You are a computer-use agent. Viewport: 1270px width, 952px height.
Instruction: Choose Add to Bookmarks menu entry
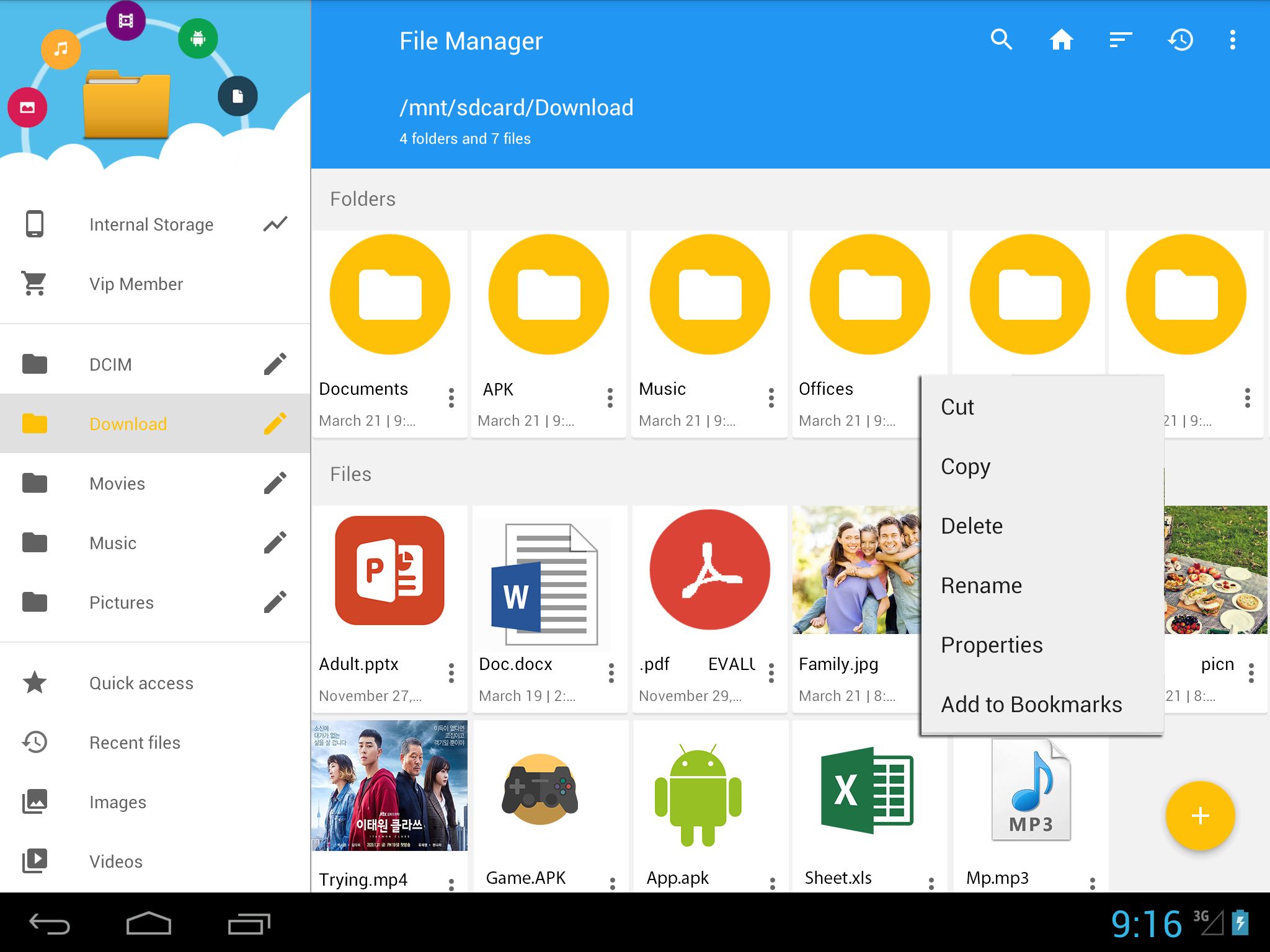(x=1042, y=705)
